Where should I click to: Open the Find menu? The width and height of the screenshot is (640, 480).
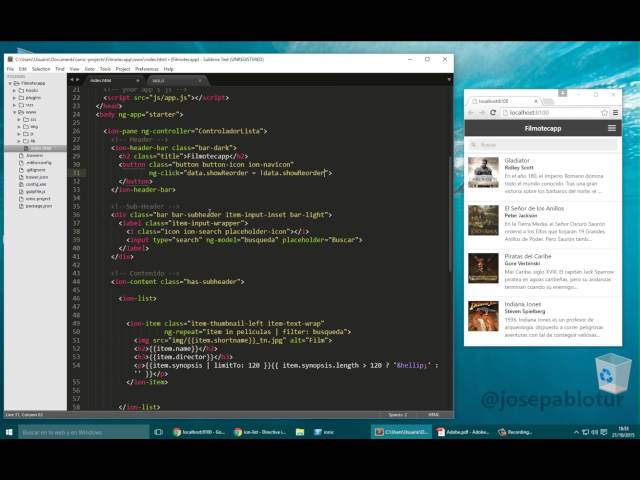(60, 69)
